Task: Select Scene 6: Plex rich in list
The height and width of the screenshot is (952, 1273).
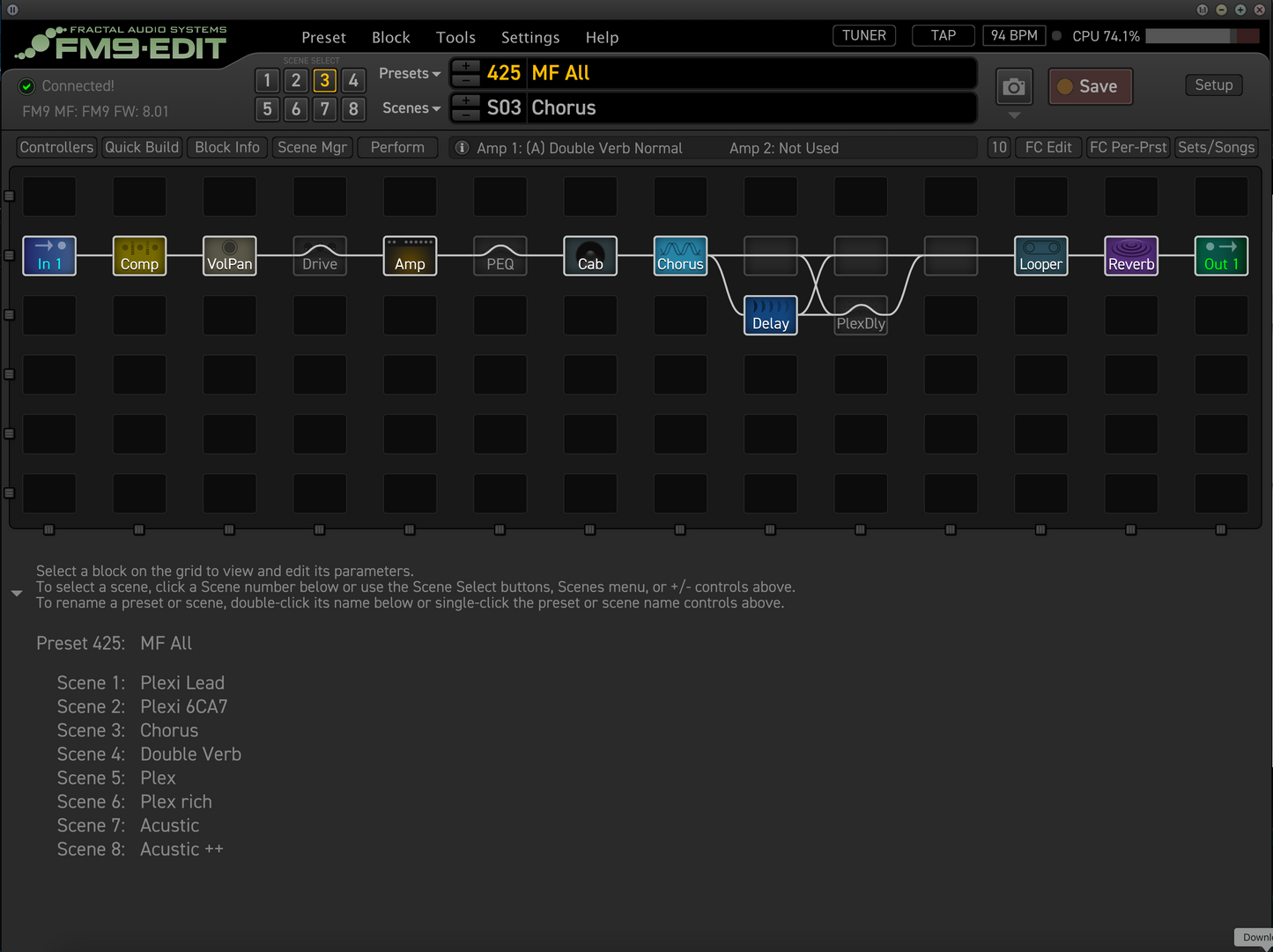Action: click(135, 801)
